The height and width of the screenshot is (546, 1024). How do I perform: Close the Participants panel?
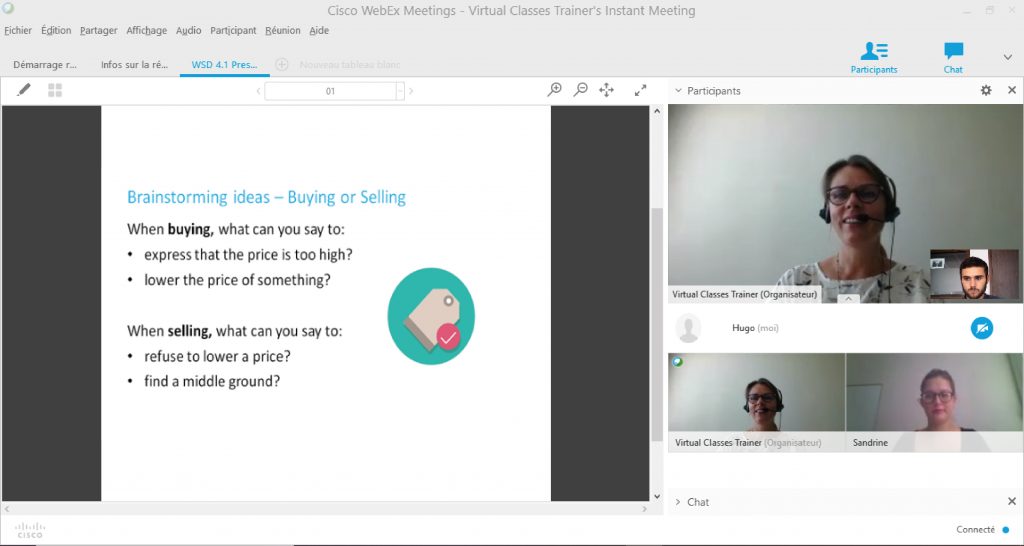(1012, 90)
